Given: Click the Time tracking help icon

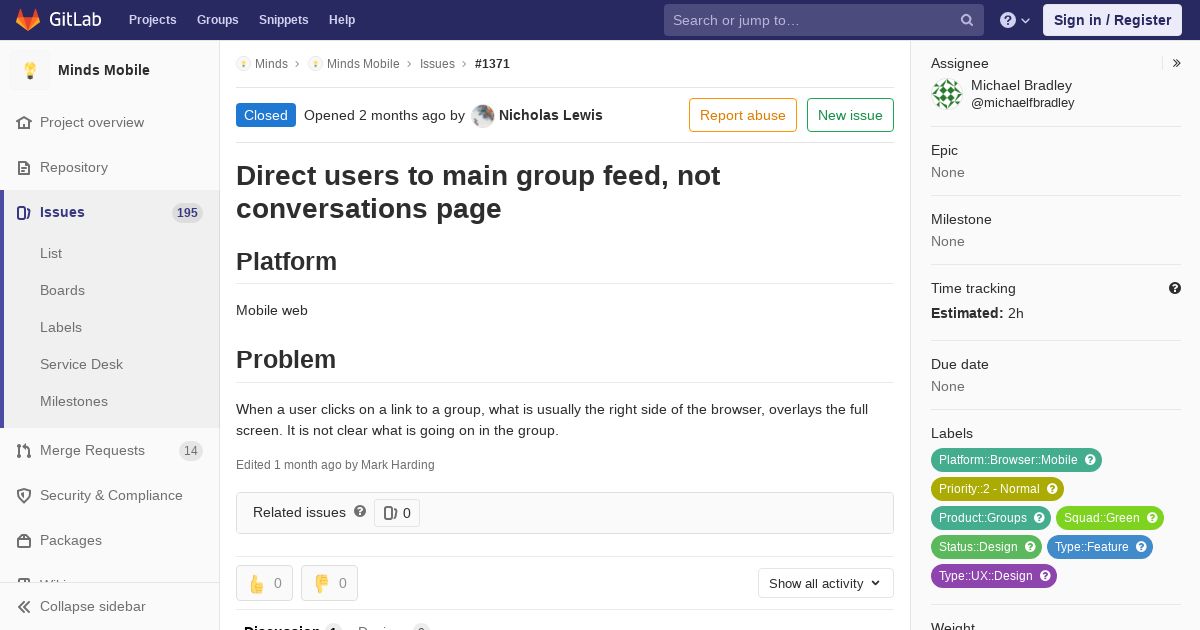Looking at the screenshot, I should (1175, 288).
